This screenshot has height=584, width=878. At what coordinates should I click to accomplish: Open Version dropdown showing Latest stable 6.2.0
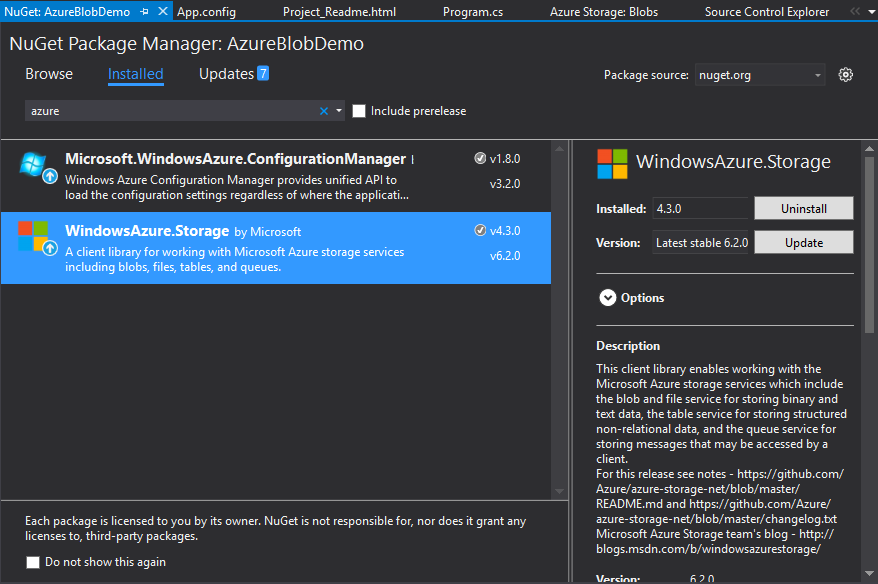coord(701,242)
